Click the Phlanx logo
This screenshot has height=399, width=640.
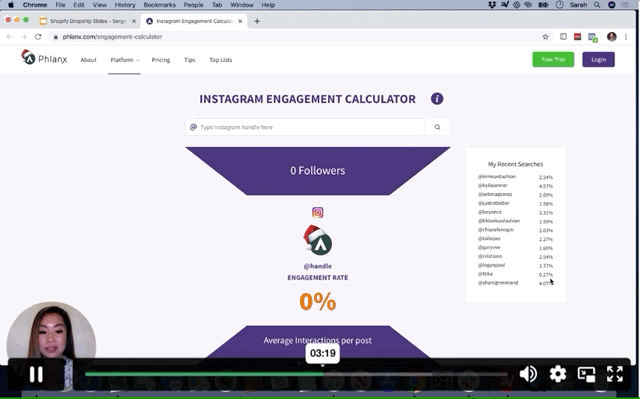44,58
